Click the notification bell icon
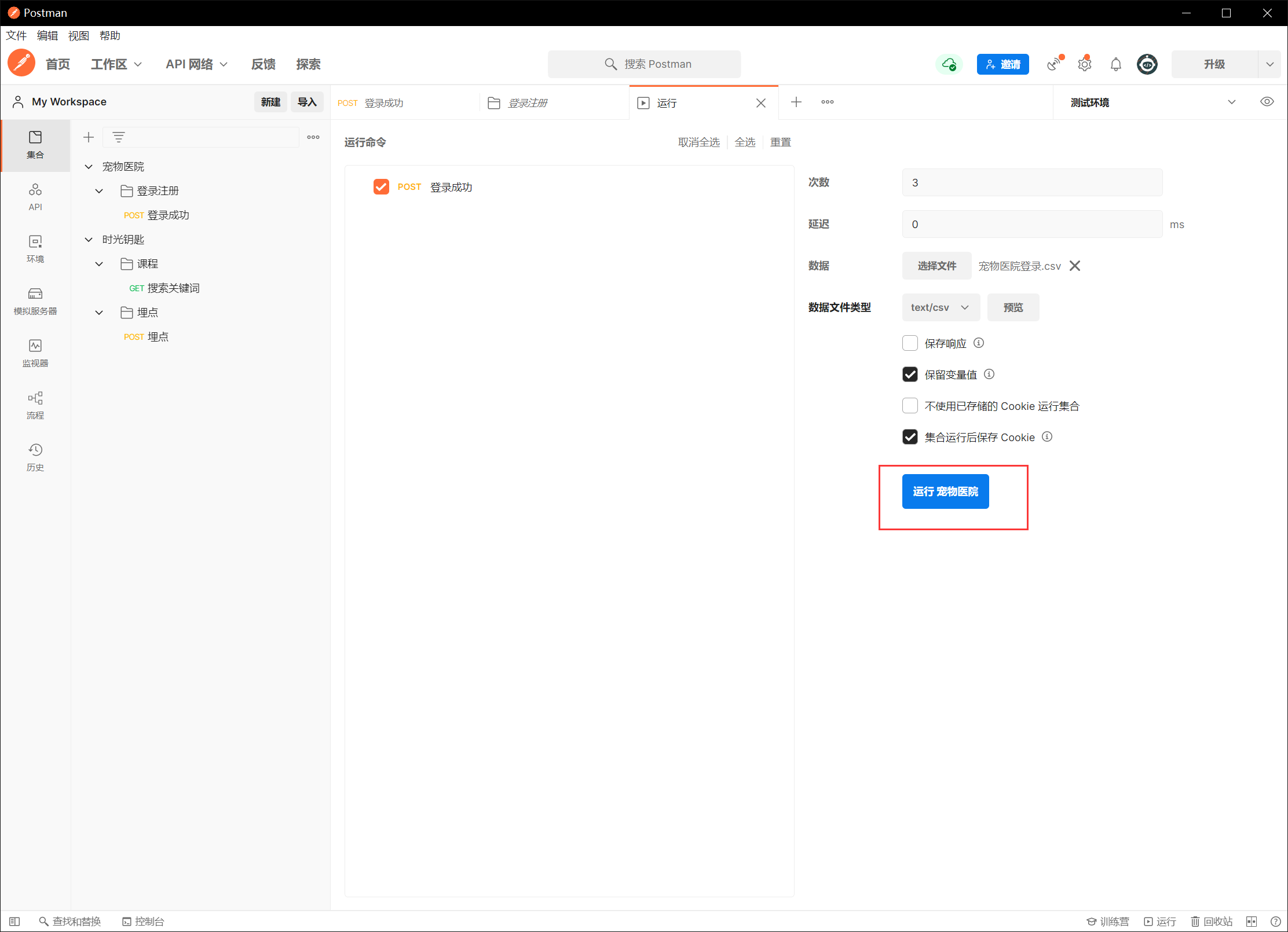The image size is (1288, 932). point(1115,64)
